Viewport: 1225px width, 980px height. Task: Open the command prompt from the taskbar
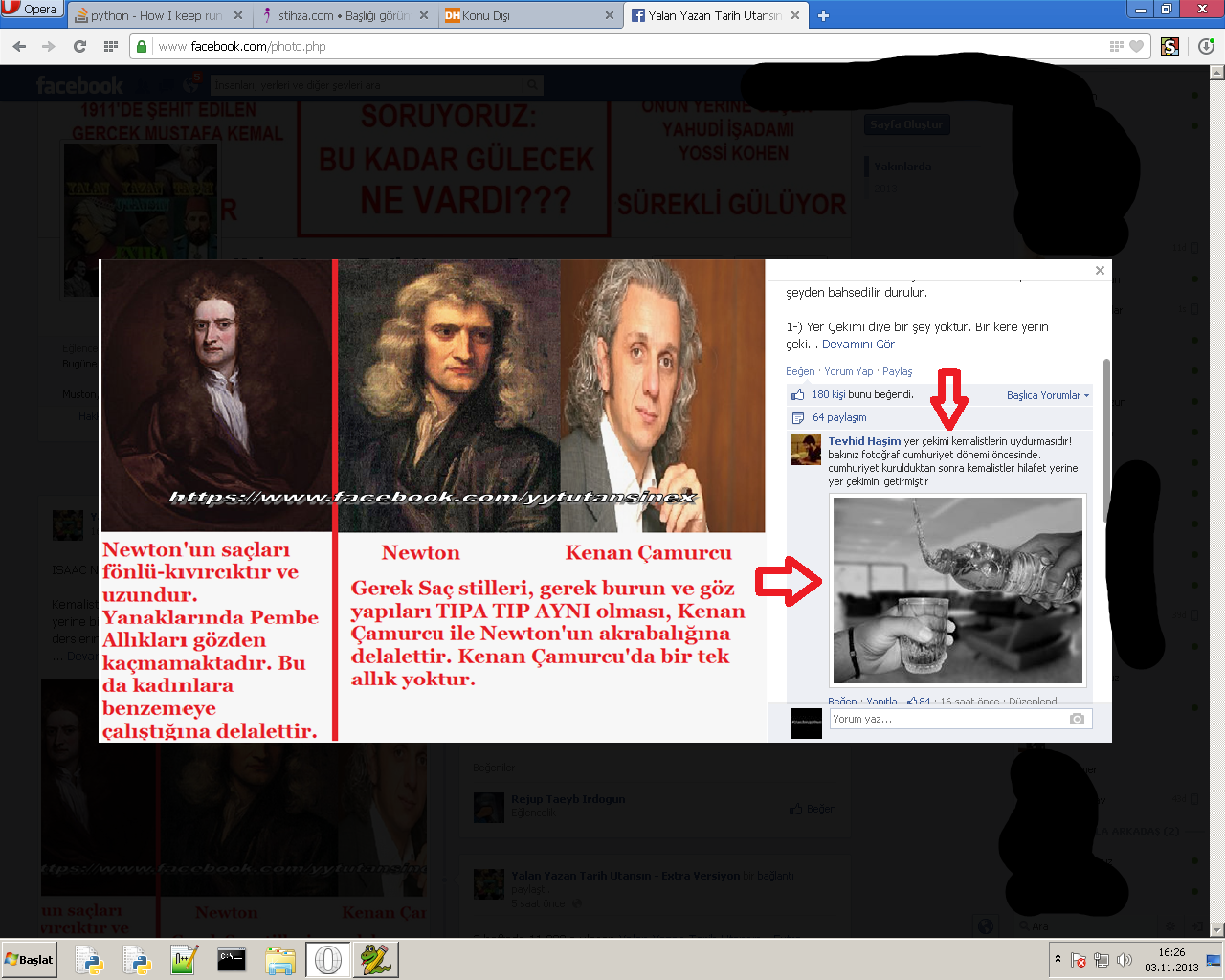click(x=232, y=960)
